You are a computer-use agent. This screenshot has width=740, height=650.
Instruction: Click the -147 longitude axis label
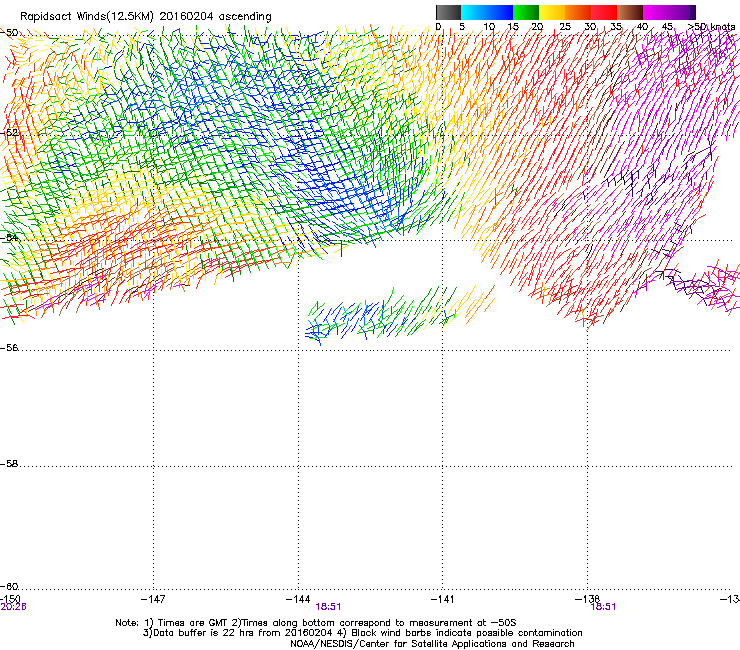153,599
